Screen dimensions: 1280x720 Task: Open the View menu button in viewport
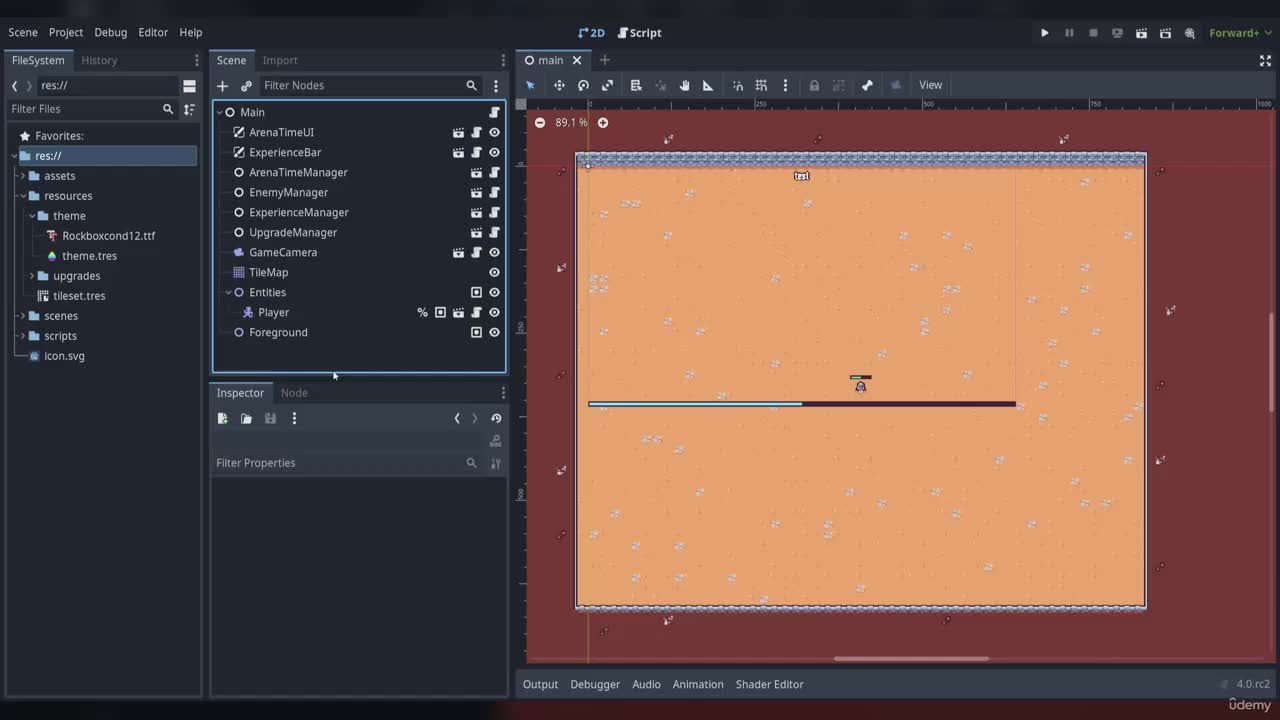[x=931, y=85]
